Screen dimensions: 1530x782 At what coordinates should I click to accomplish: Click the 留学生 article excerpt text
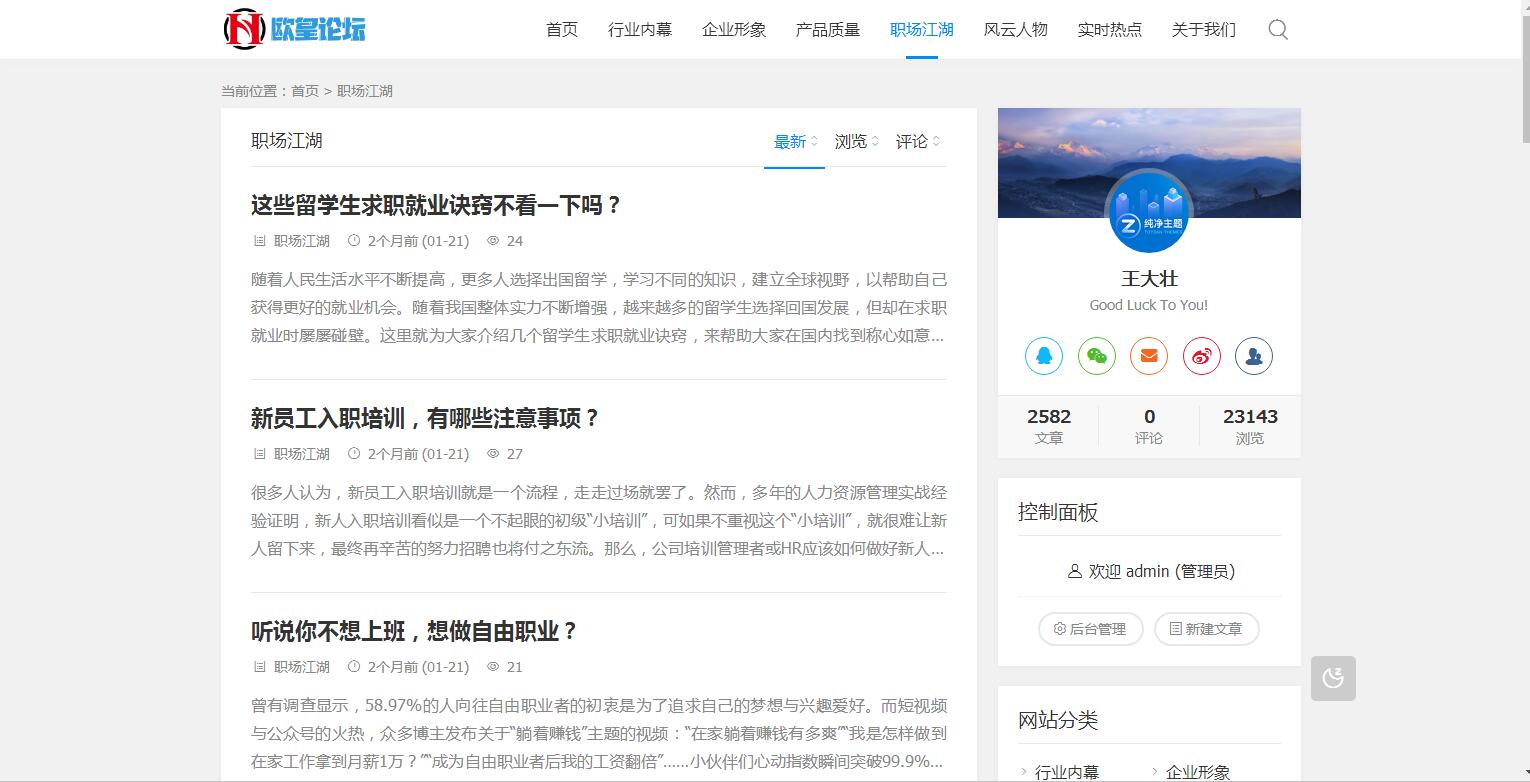pos(599,307)
